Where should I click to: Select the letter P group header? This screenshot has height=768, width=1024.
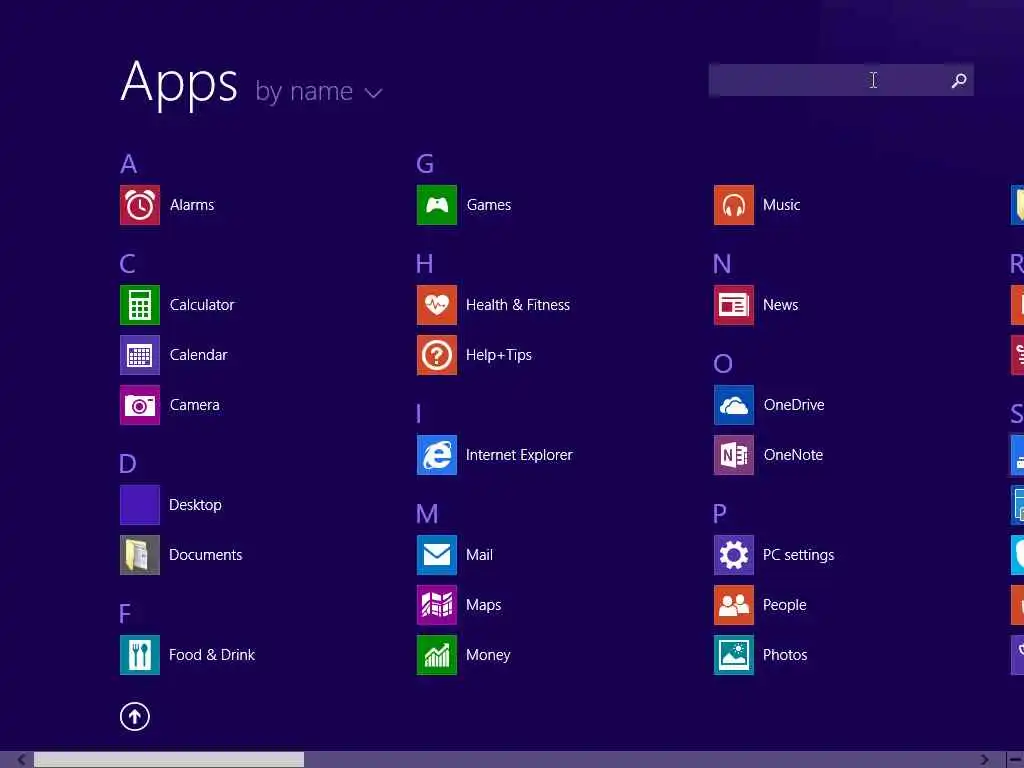click(720, 514)
